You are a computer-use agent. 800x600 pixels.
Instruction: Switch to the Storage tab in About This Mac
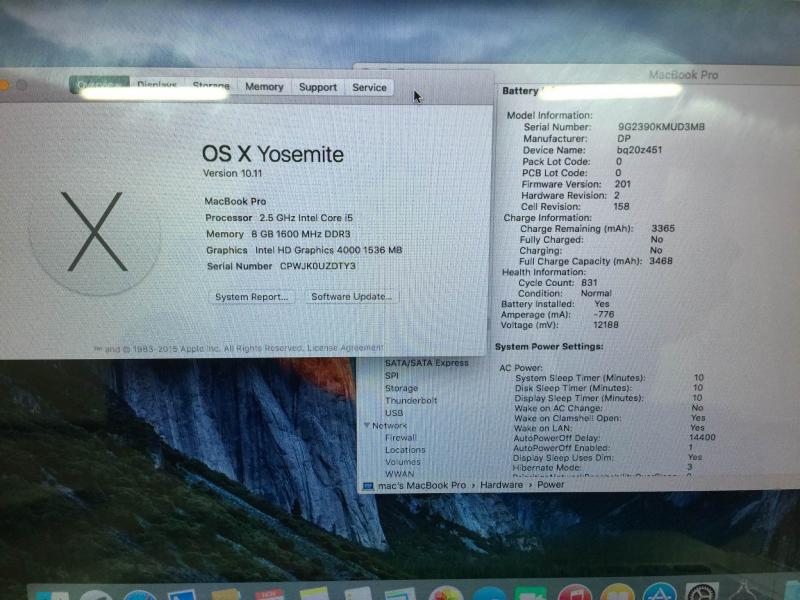(x=211, y=86)
